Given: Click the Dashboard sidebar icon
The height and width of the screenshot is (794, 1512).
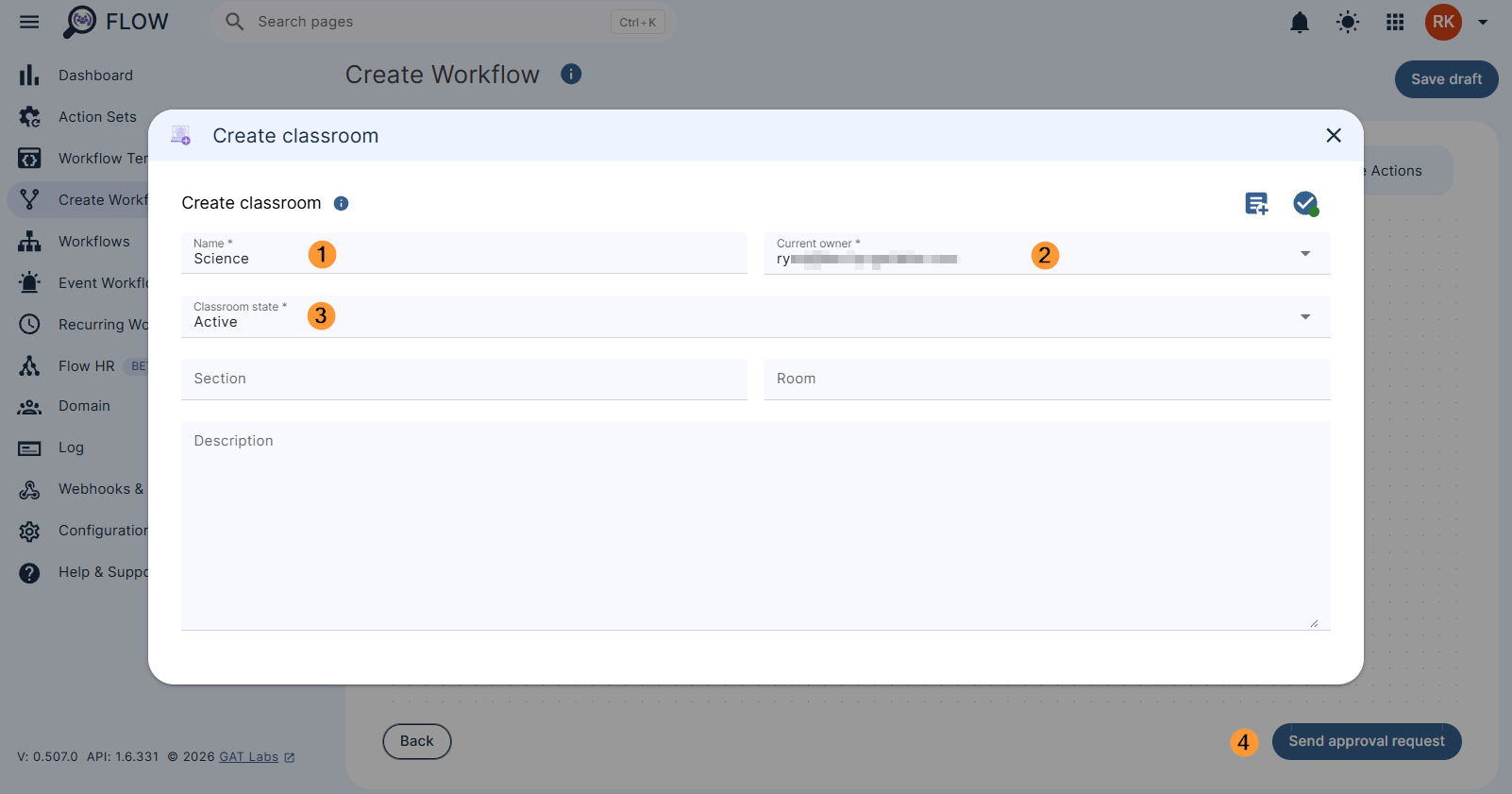Looking at the screenshot, I should (29, 76).
